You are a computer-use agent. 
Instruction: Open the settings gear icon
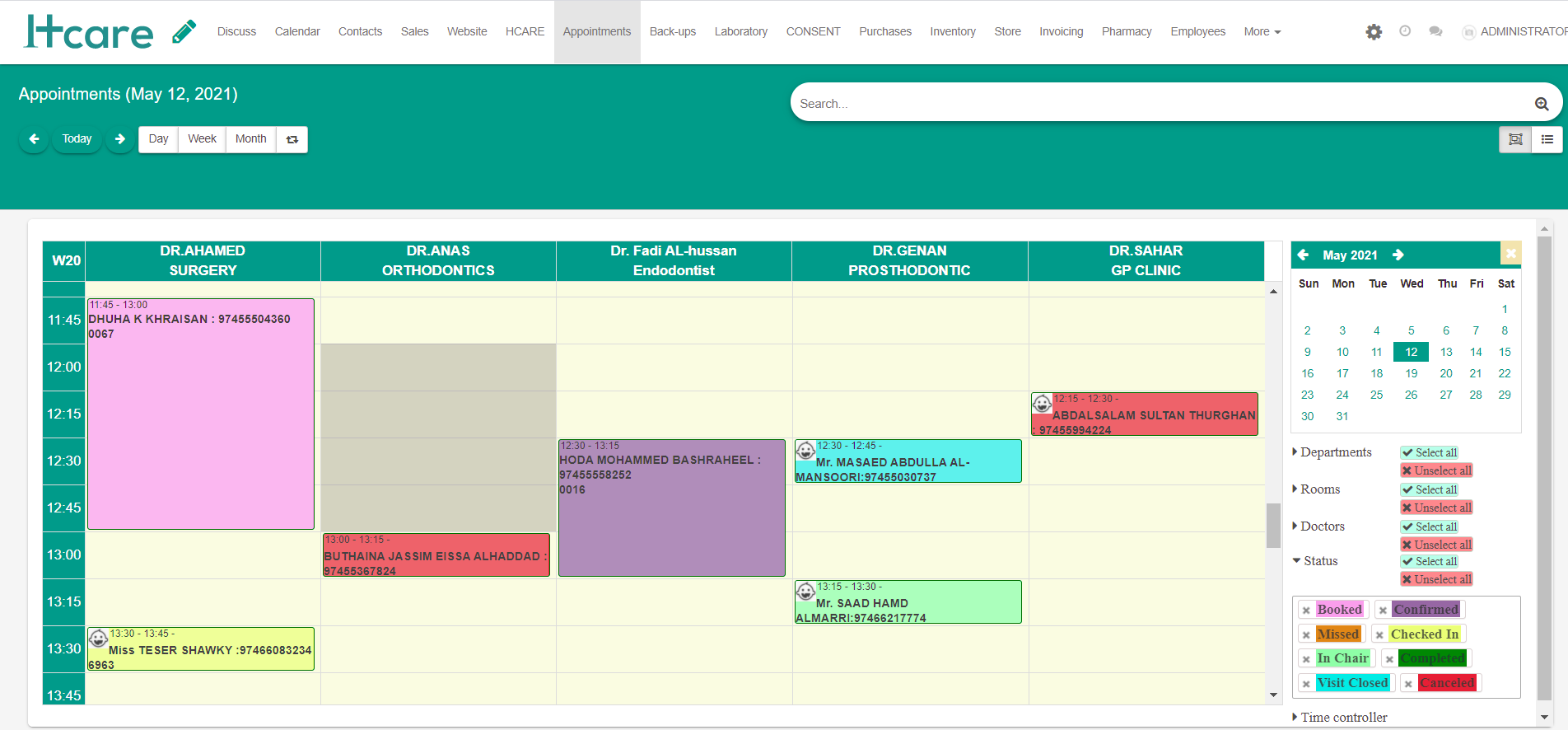pos(1374,32)
